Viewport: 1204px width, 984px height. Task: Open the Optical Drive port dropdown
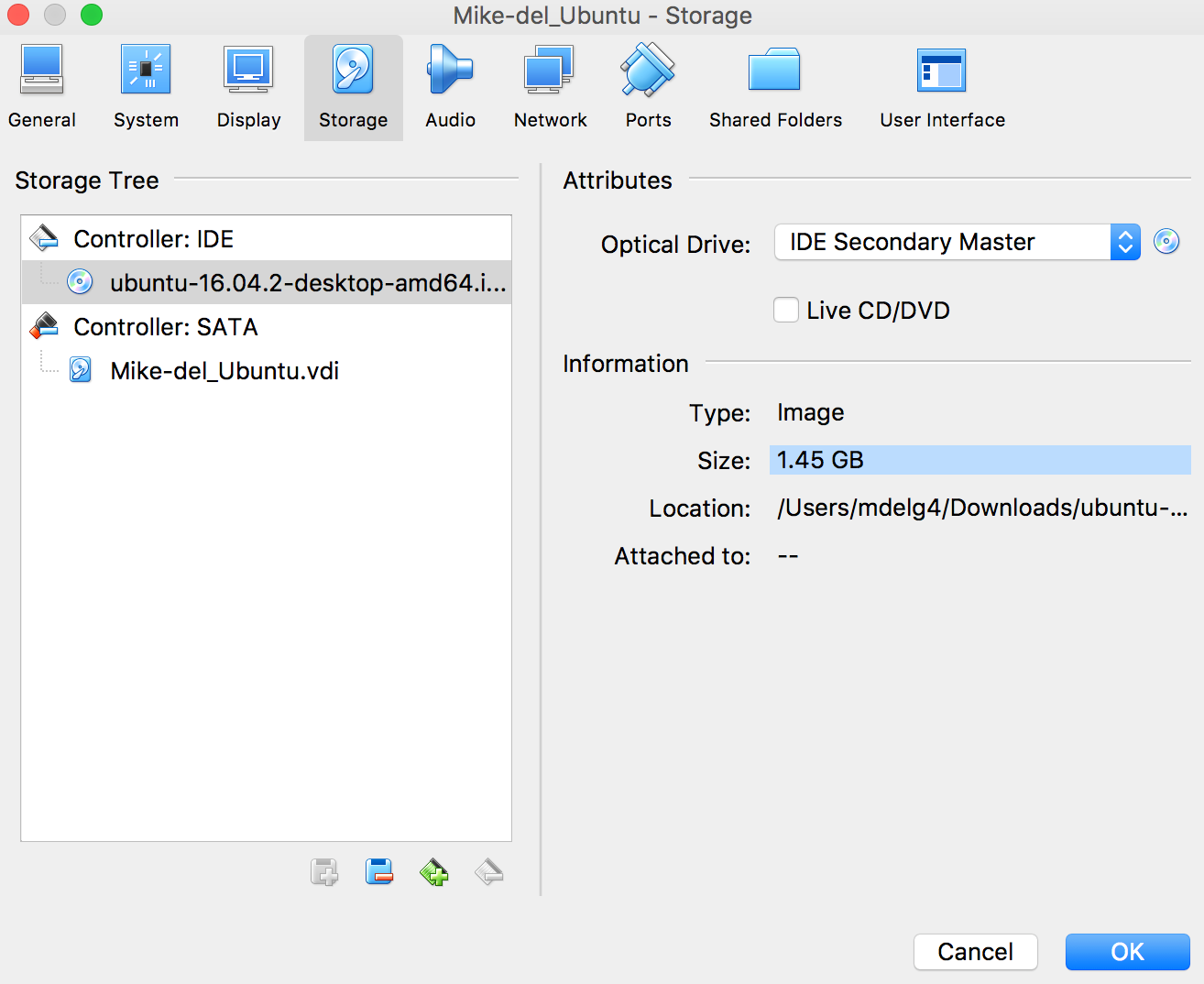click(x=1125, y=242)
